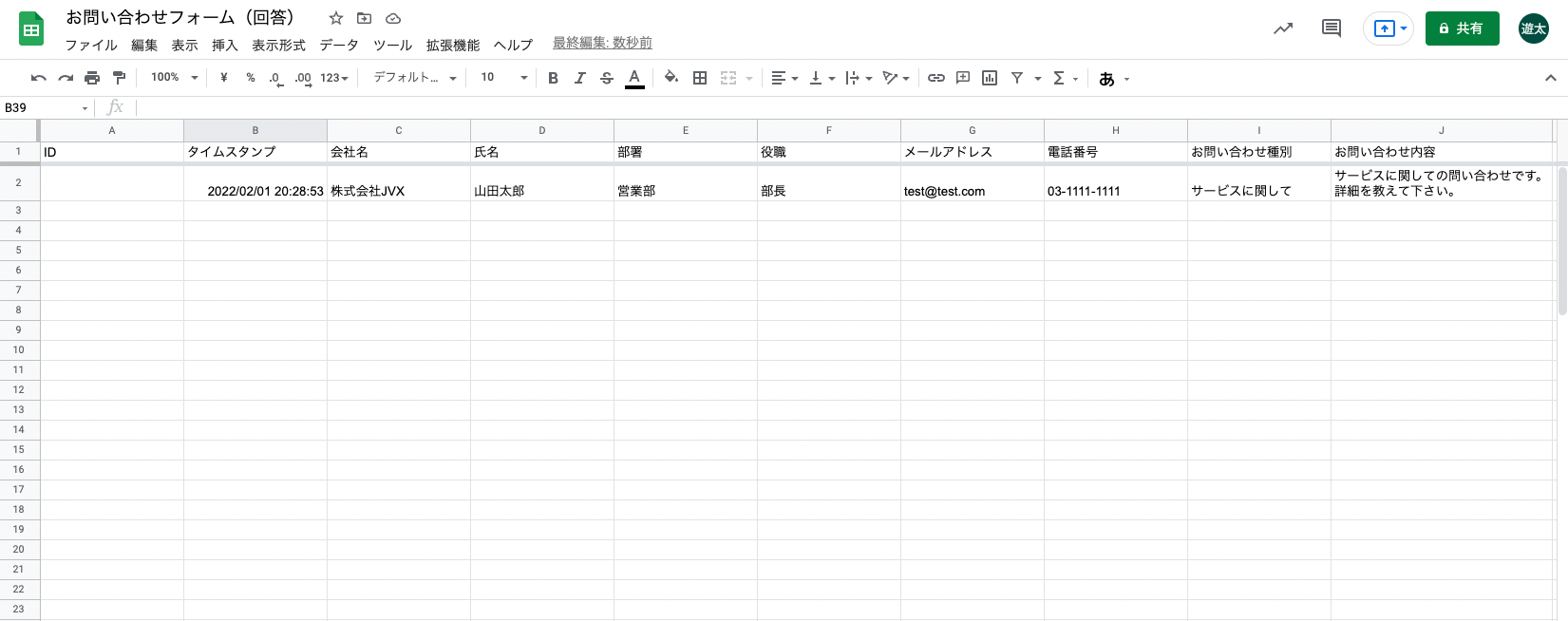1568x621 pixels.
Task: Decrease decimal places
Action: (275, 78)
